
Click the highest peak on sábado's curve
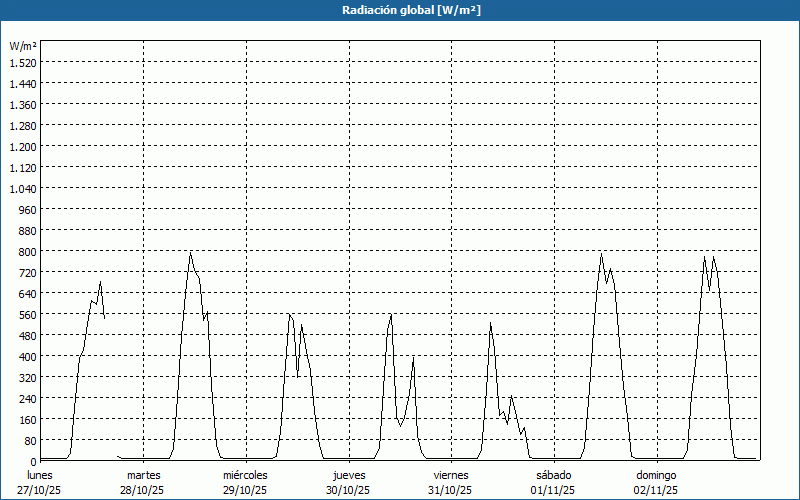click(601, 254)
